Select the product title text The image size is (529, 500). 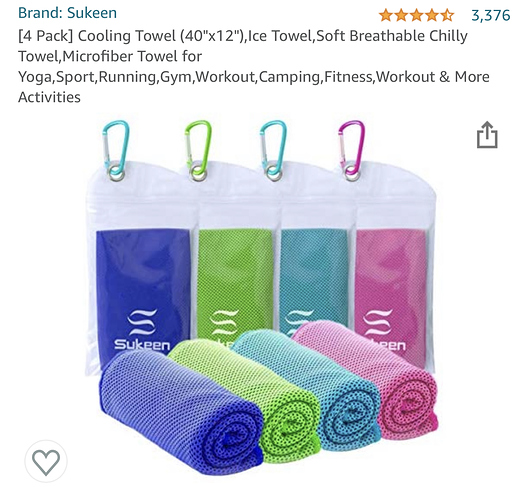tap(254, 66)
